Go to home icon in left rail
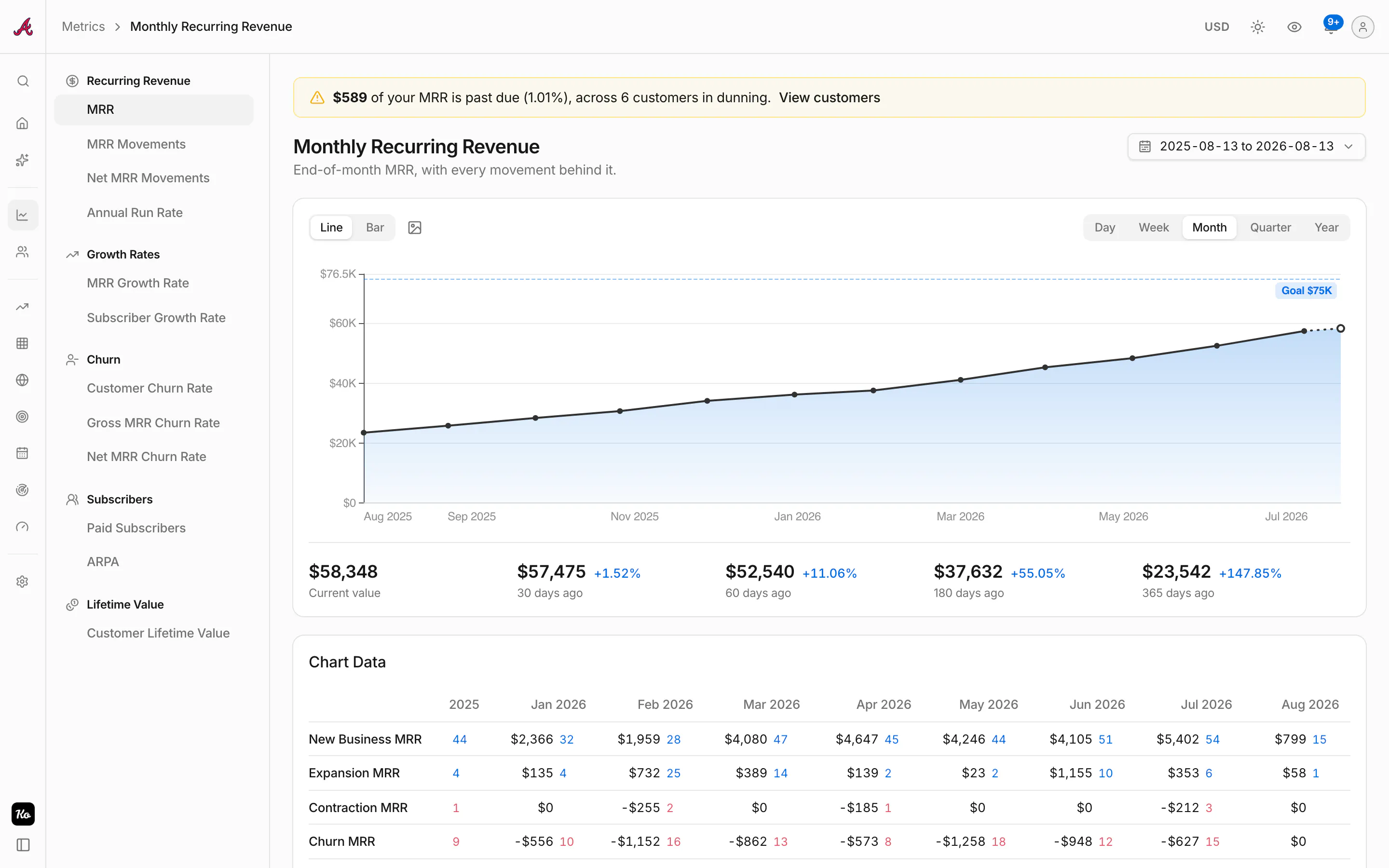 click(x=22, y=123)
